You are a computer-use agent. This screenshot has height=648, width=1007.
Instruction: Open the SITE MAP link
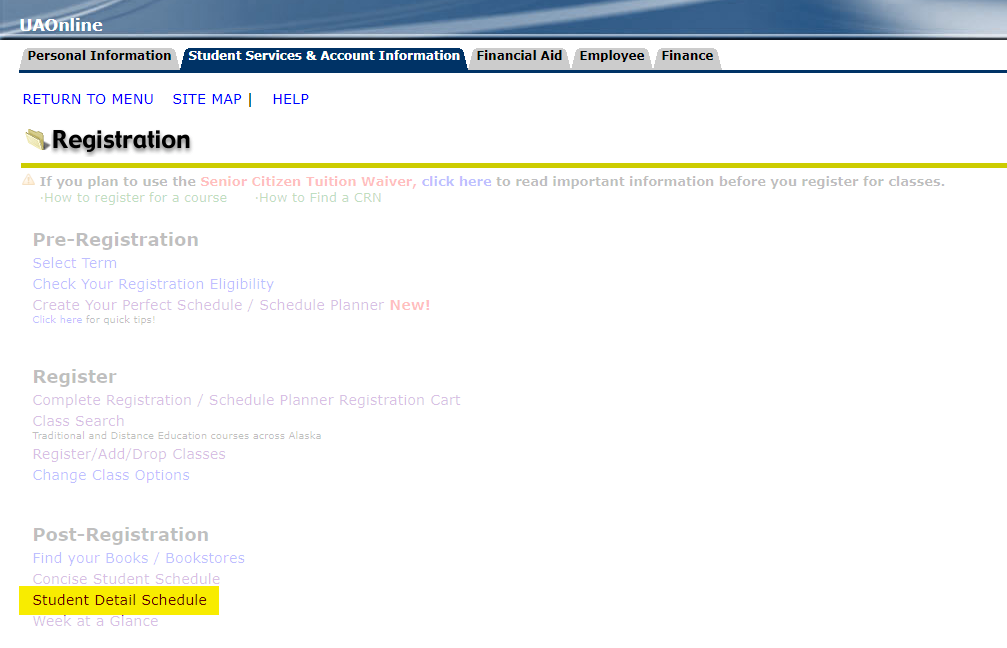tap(207, 99)
